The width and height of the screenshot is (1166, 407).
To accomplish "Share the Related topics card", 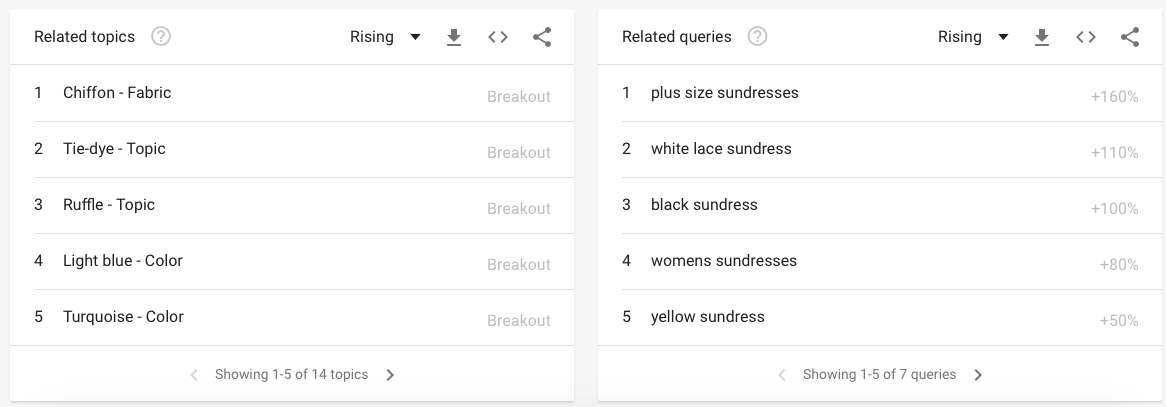I will (x=542, y=37).
